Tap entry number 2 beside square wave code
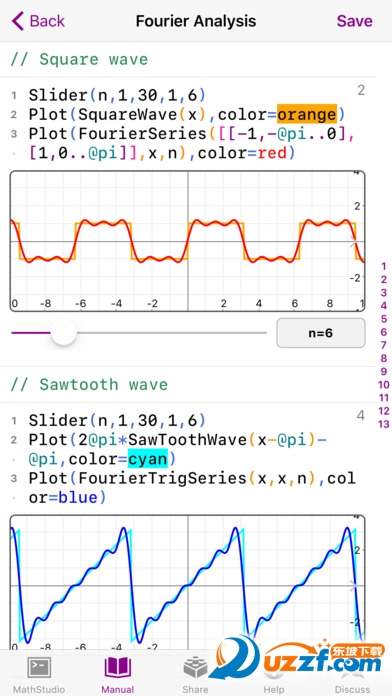Image resolution: width=392 pixels, height=696 pixels. pos(361,91)
